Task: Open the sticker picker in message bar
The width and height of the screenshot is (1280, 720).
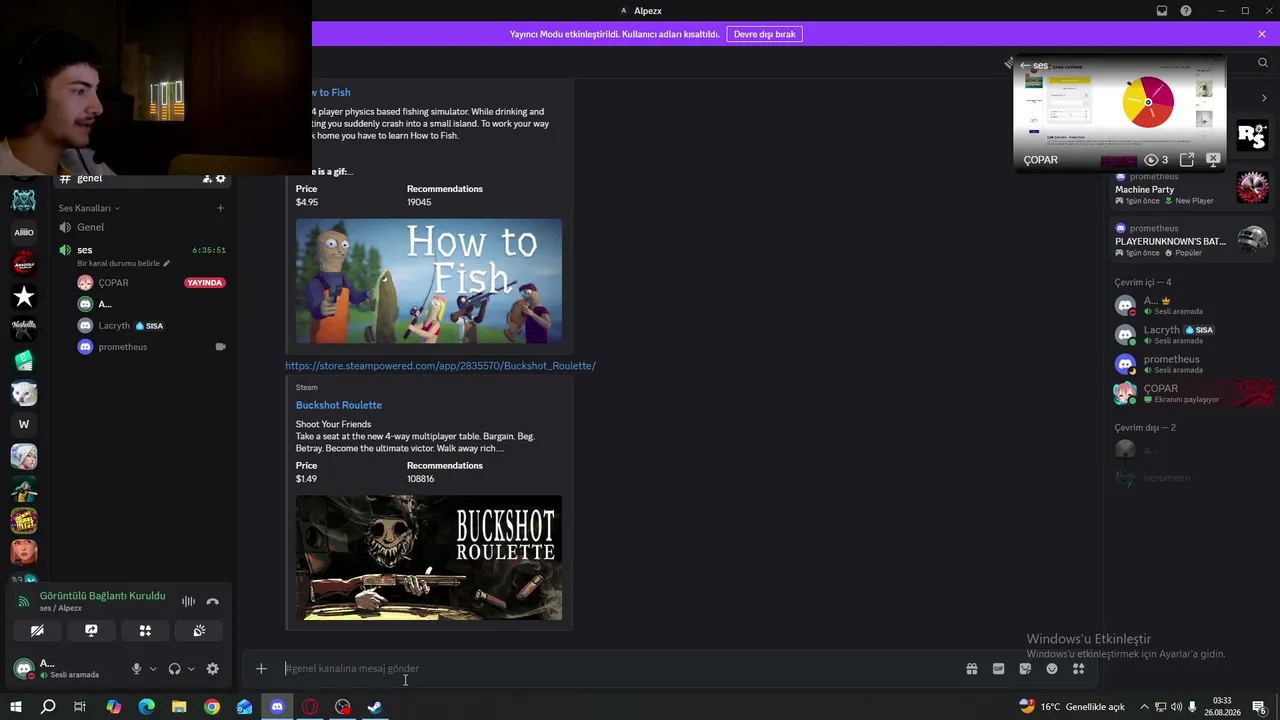Action: click(1025, 669)
